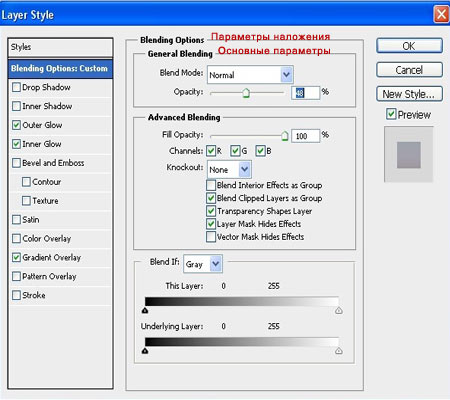
Task: Click the white This Layer slider handle
Action: [x=339, y=311]
